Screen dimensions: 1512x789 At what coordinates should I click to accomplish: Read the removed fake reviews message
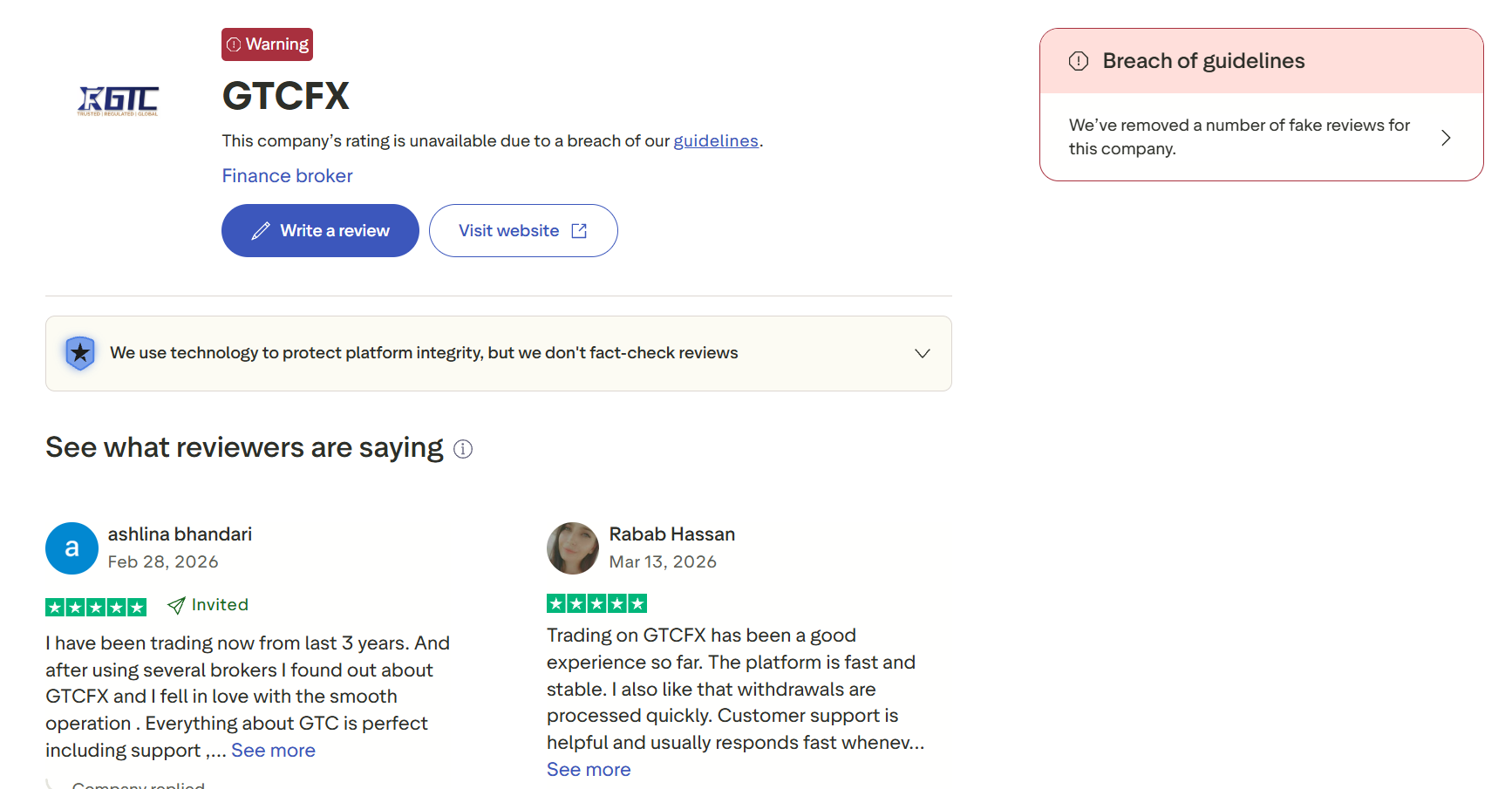1239,137
